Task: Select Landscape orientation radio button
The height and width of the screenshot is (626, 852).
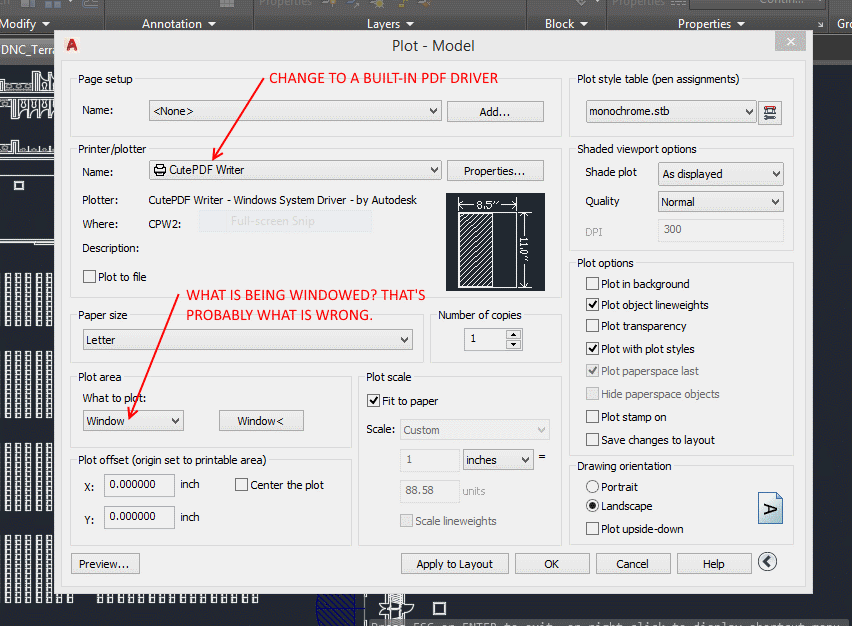Action: (x=592, y=506)
